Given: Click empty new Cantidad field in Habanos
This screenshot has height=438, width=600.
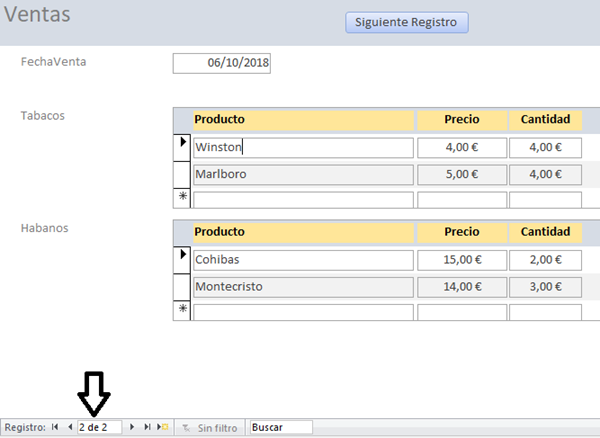Looking at the screenshot, I should (545, 313).
